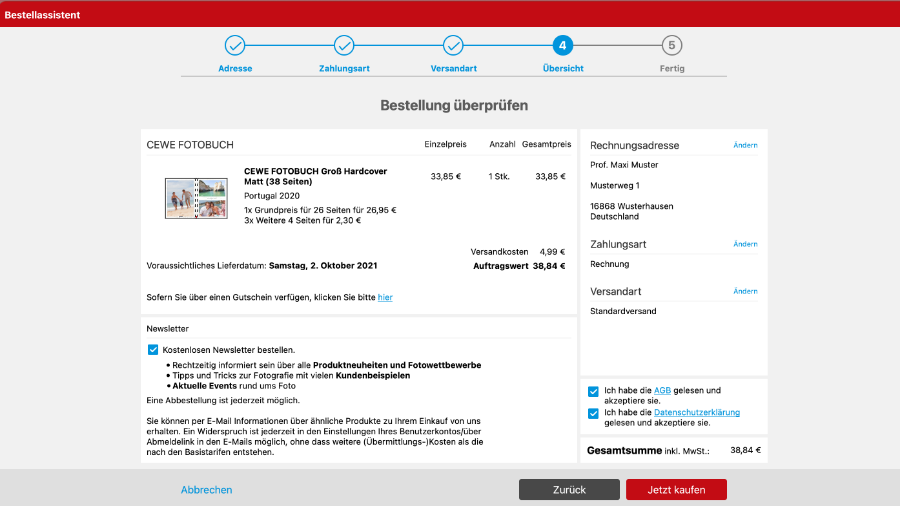Cancel the order with Abbrechen
Viewport: 900px width, 506px height.
(x=207, y=490)
